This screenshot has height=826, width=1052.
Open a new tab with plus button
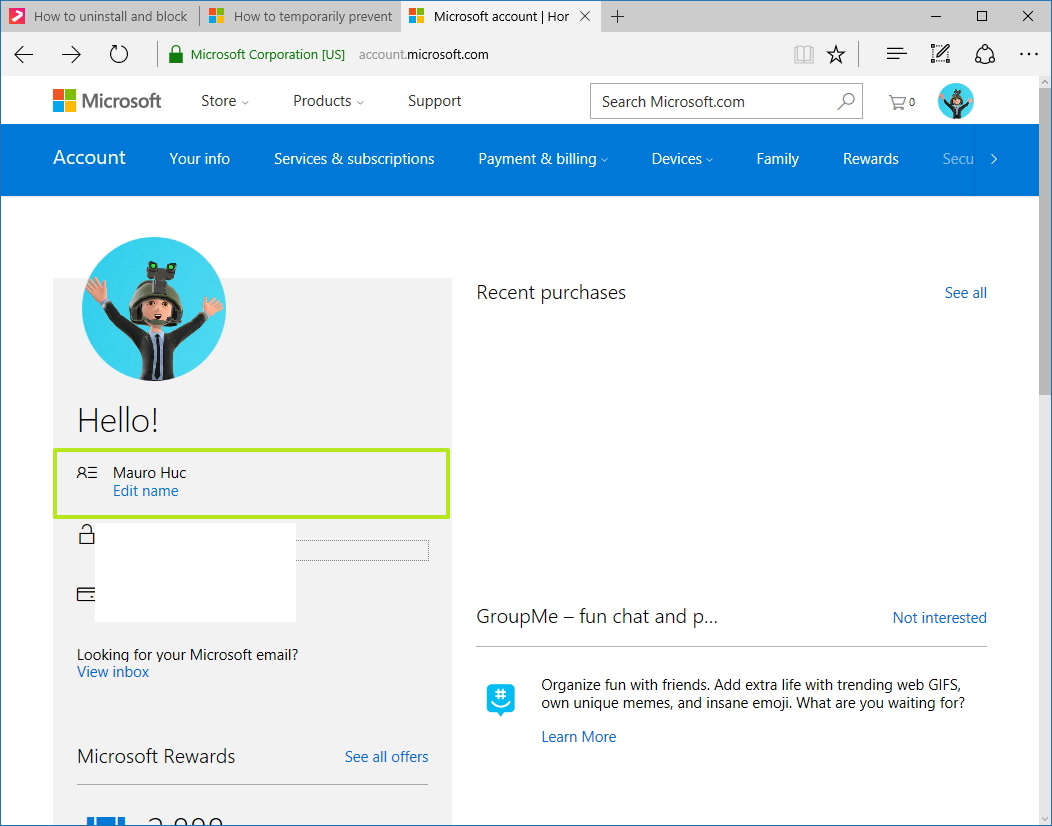click(617, 17)
